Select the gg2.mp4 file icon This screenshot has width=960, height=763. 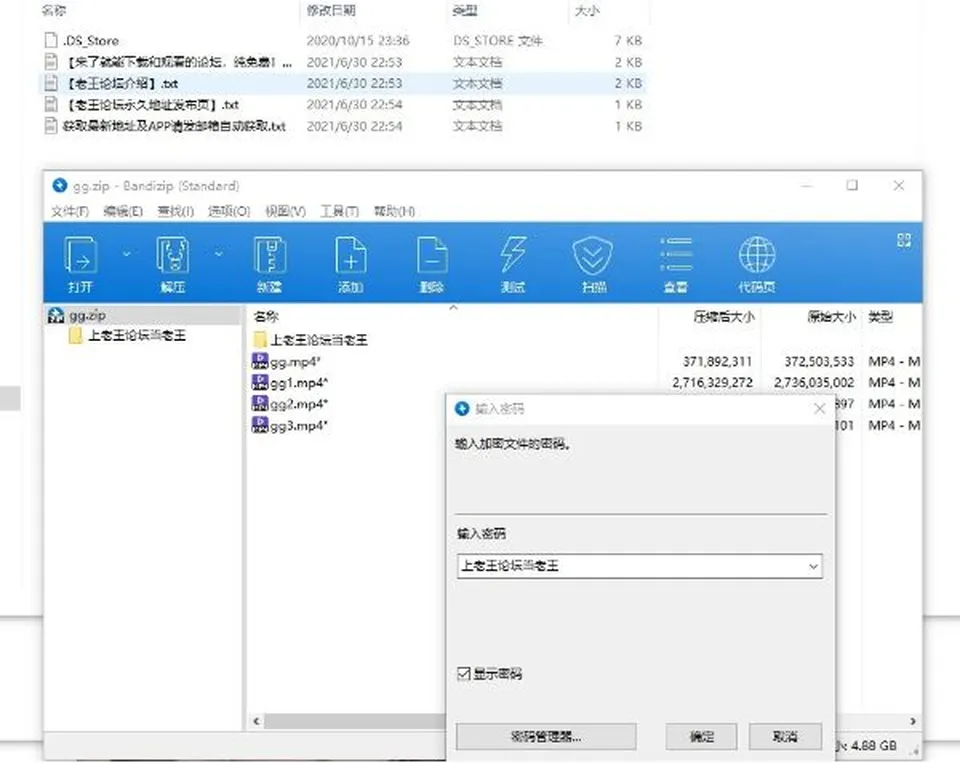pos(260,404)
